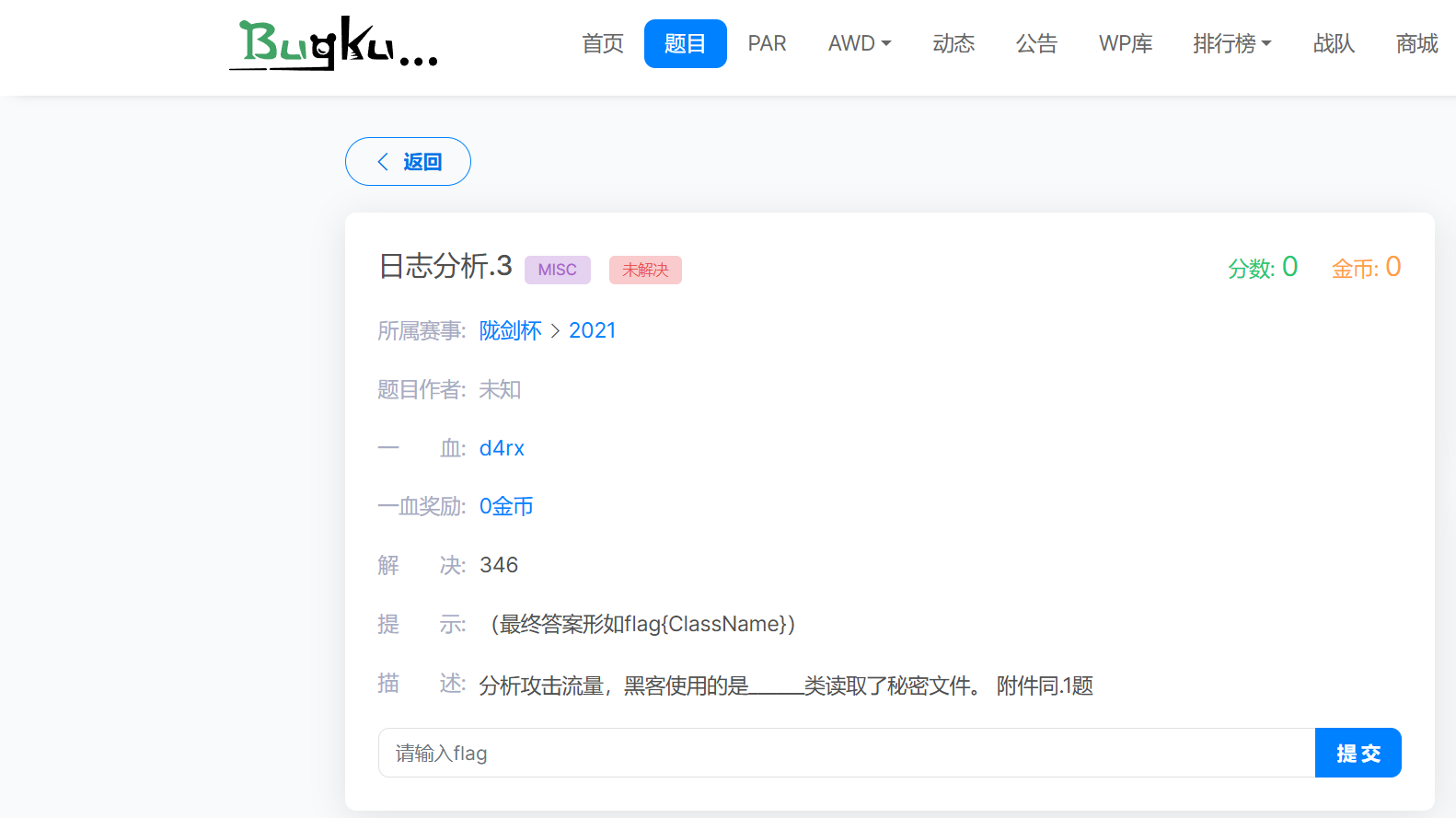Click the 0金币 reward text
1456x818 pixels.
coord(506,506)
